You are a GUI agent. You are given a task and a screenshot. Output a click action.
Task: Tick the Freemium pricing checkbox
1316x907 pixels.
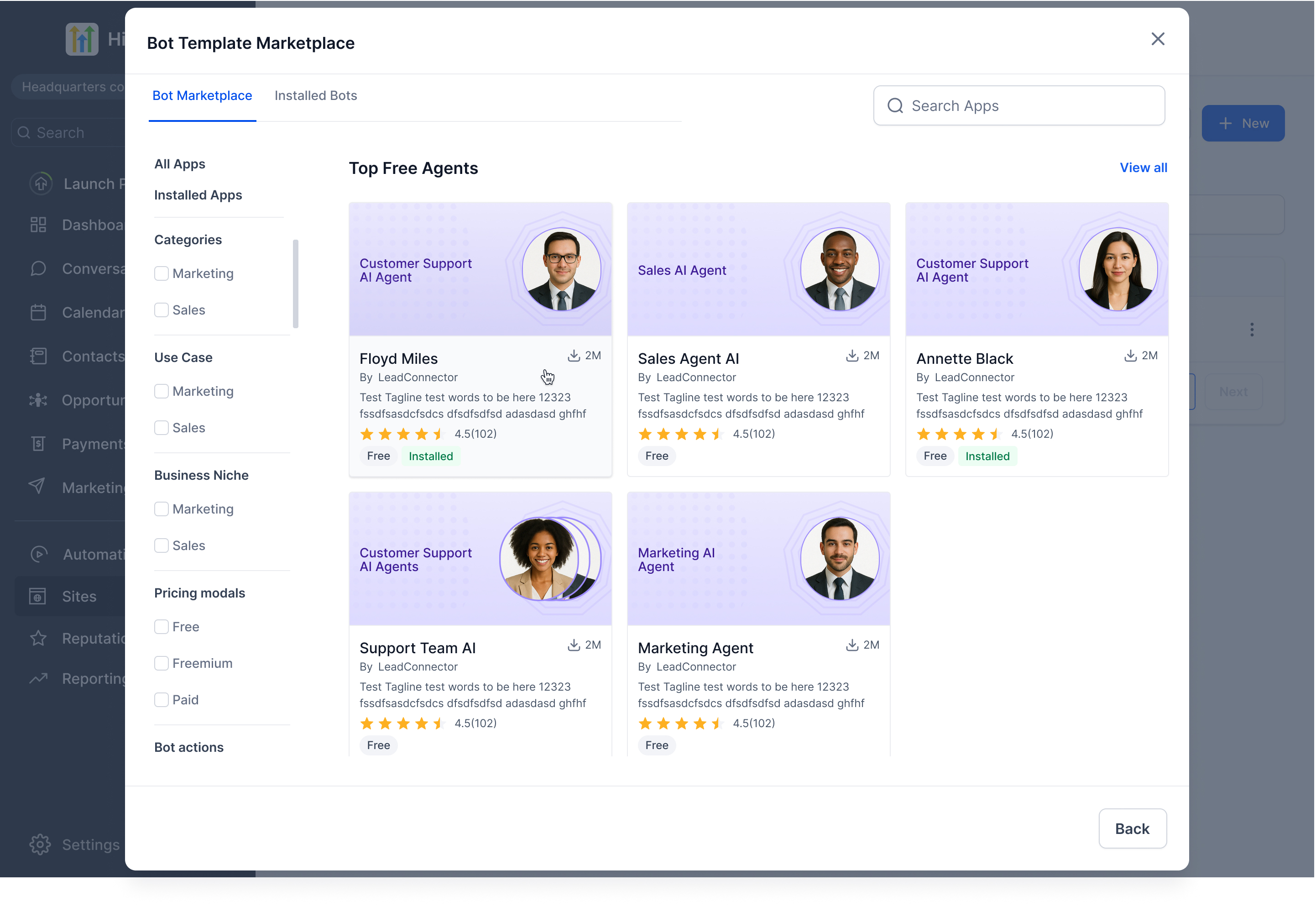tap(162, 663)
